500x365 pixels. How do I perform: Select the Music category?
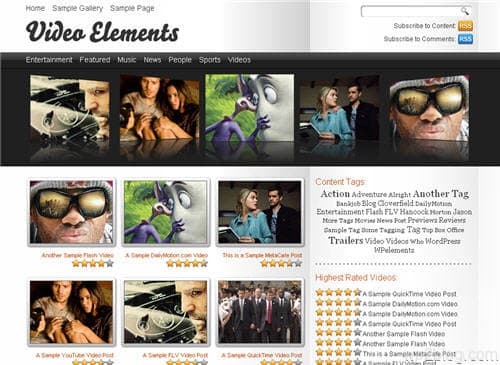[x=127, y=60]
